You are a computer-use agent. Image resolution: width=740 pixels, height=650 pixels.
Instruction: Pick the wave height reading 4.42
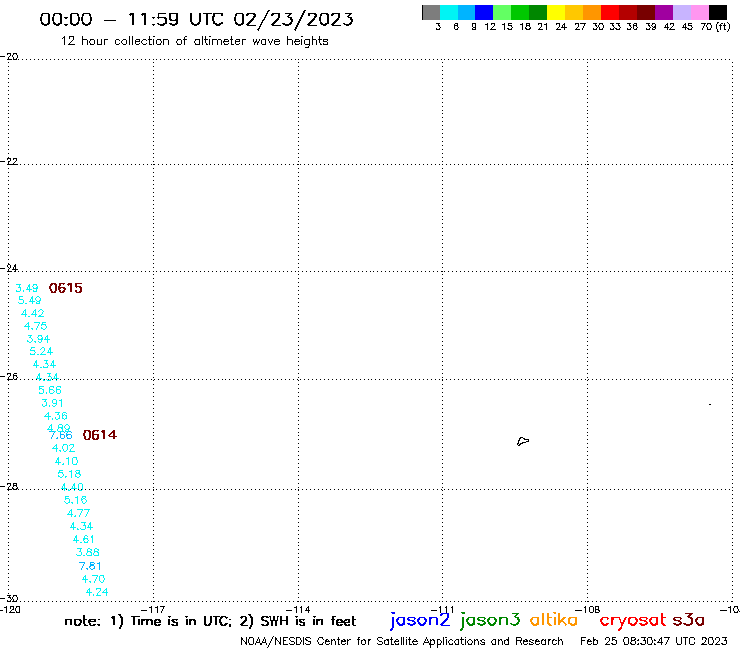point(33,313)
